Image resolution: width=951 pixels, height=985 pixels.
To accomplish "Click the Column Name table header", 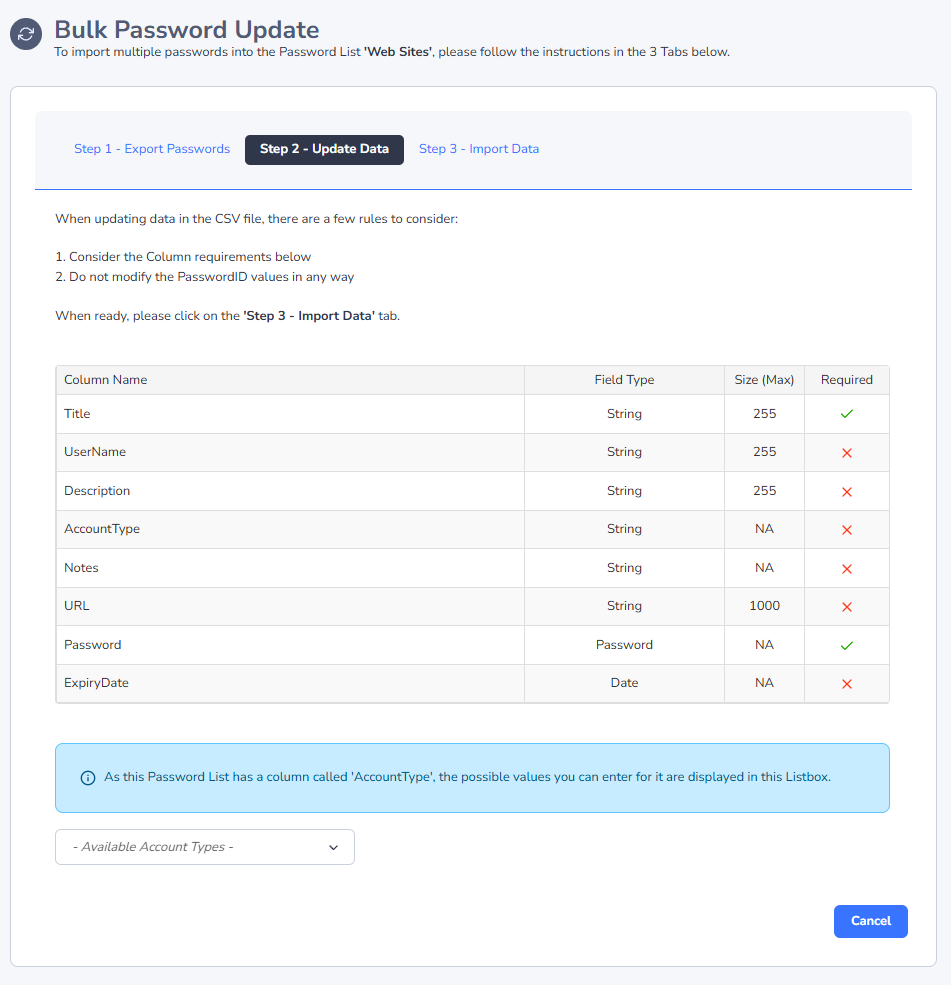I will pos(106,380).
